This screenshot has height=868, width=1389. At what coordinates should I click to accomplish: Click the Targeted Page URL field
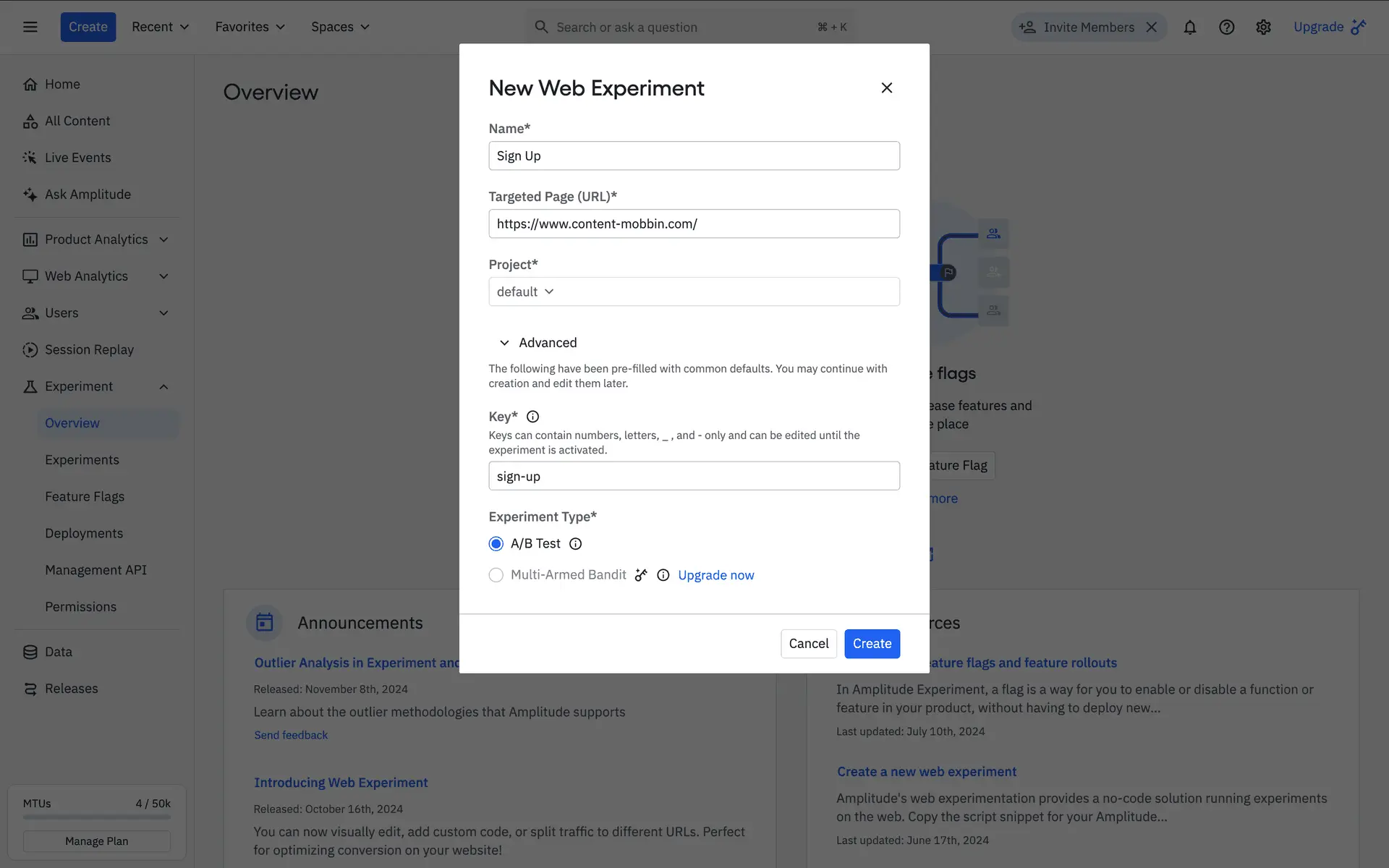coord(694,224)
